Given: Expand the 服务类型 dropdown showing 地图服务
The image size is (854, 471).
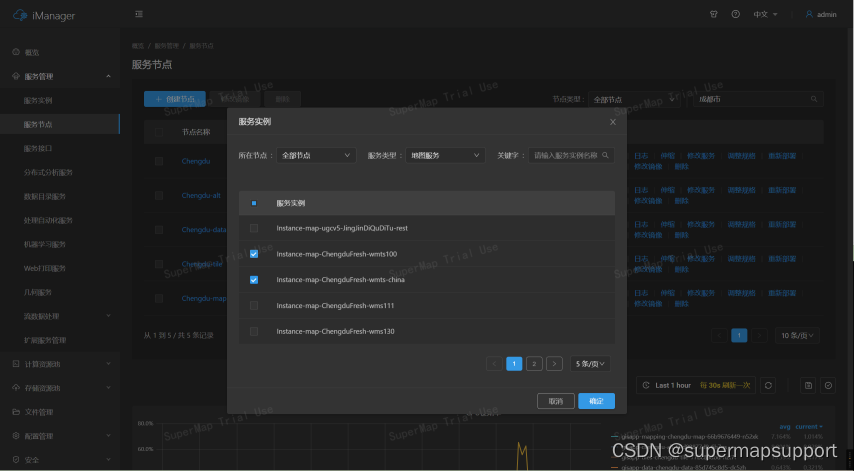Looking at the screenshot, I should [x=446, y=156].
